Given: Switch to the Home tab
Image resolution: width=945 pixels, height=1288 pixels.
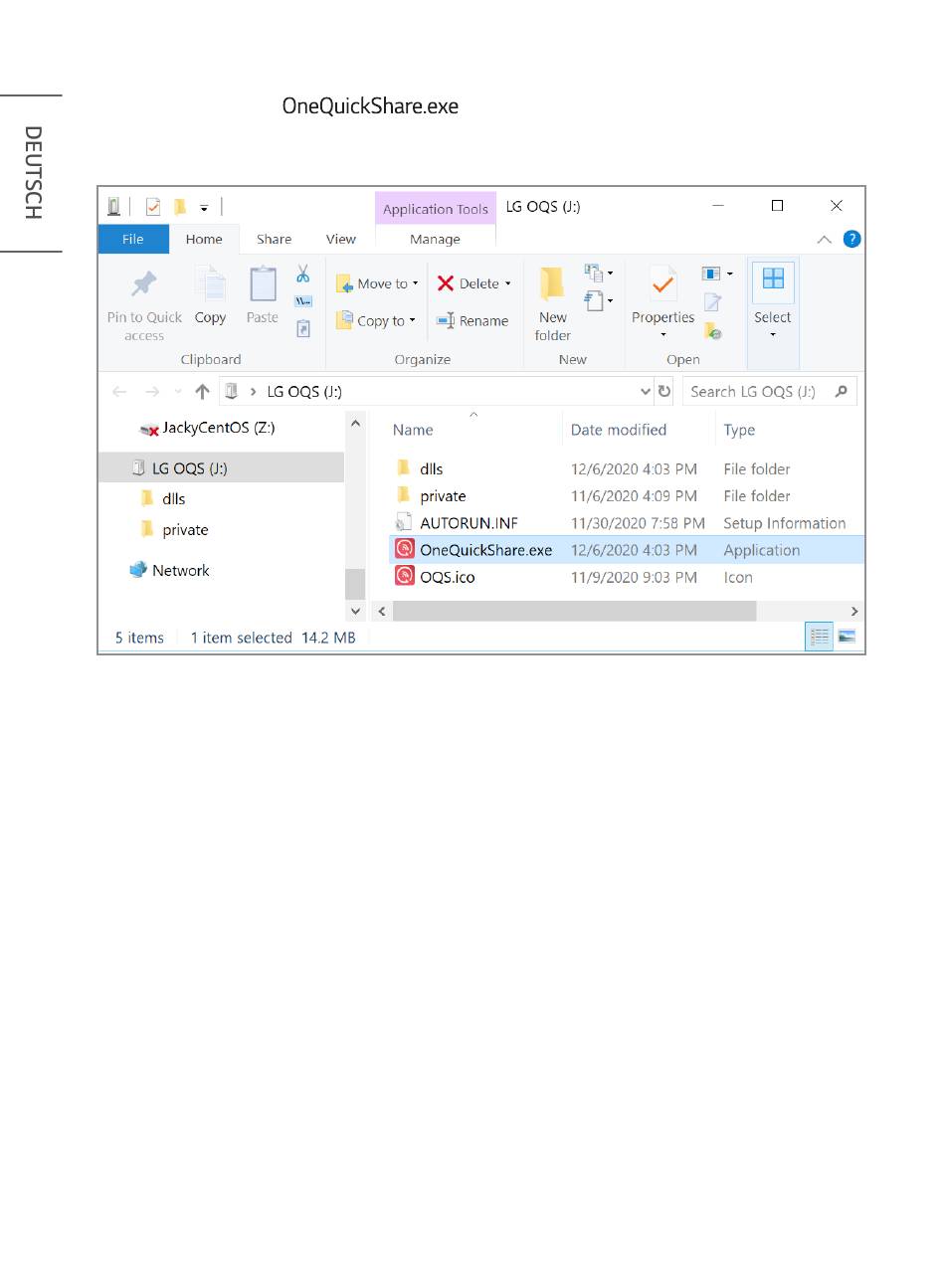Looking at the screenshot, I should [204, 240].
